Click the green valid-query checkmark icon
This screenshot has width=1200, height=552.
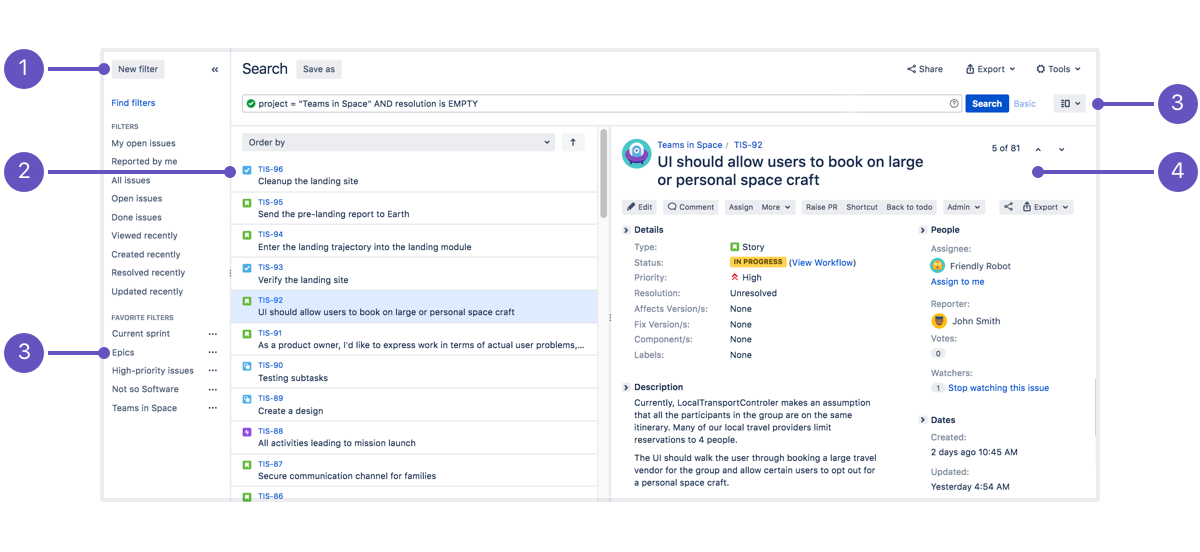[251, 103]
